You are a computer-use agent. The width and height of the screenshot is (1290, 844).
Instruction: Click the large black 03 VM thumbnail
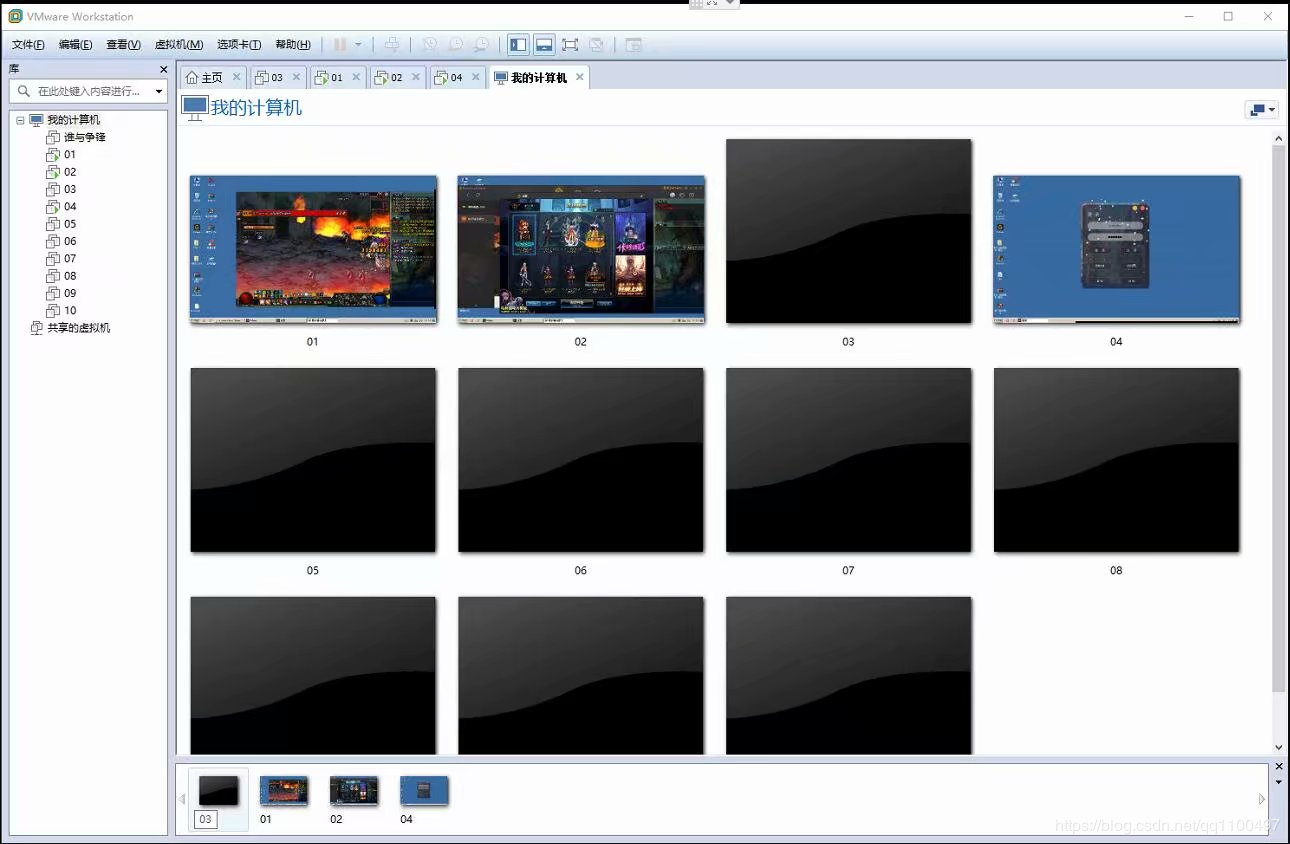(849, 231)
